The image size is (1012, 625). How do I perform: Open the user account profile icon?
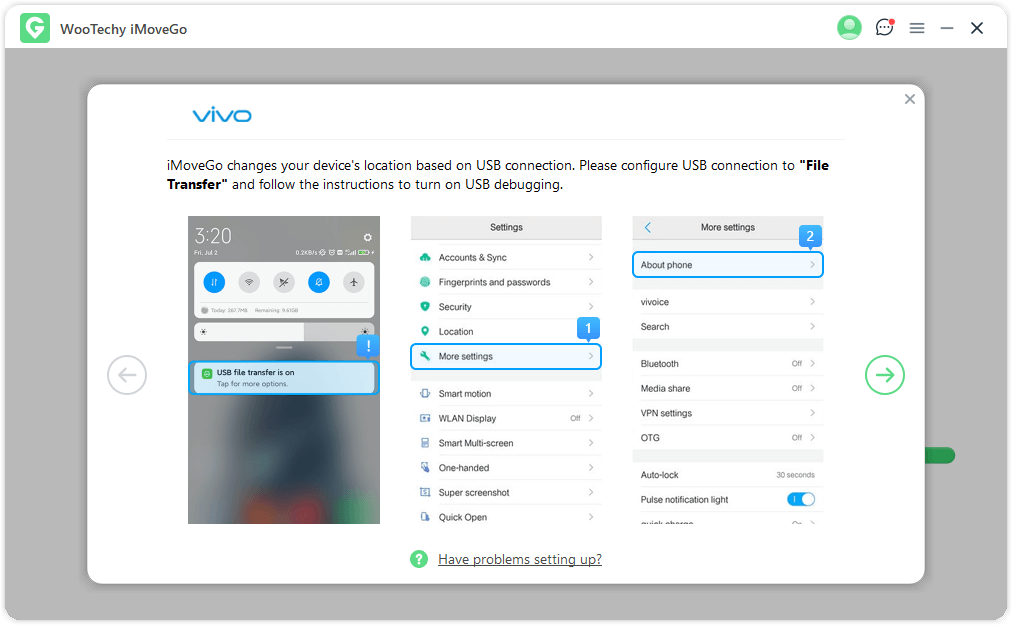pyautogui.click(x=849, y=28)
